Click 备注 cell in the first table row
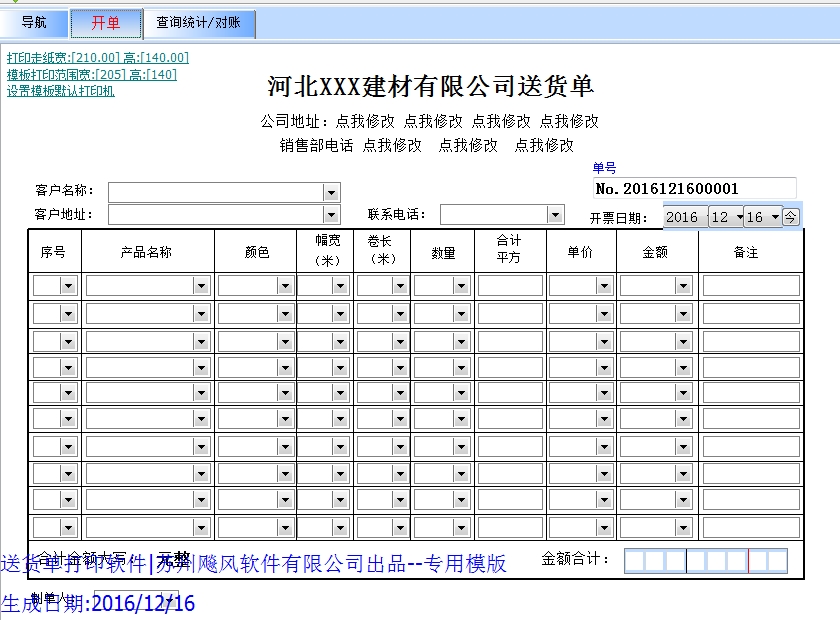Image resolution: width=840 pixels, height=620 pixels. [x=751, y=286]
